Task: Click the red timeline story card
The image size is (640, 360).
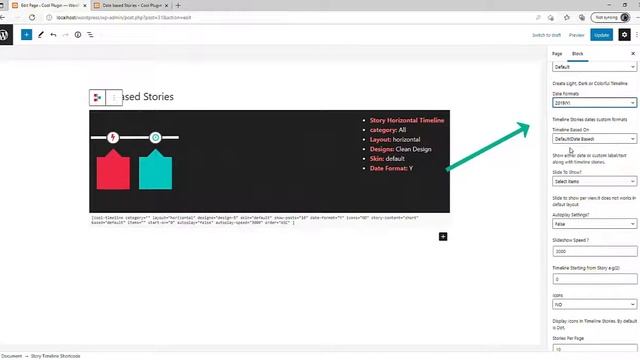Action: click(113, 169)
